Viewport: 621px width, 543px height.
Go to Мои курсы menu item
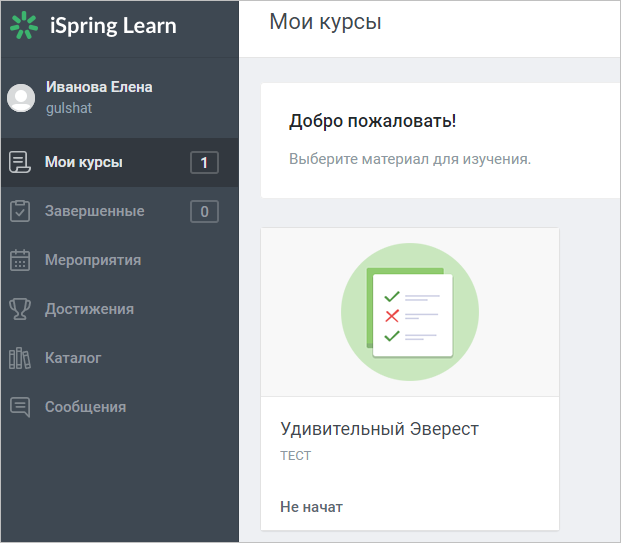120,162
